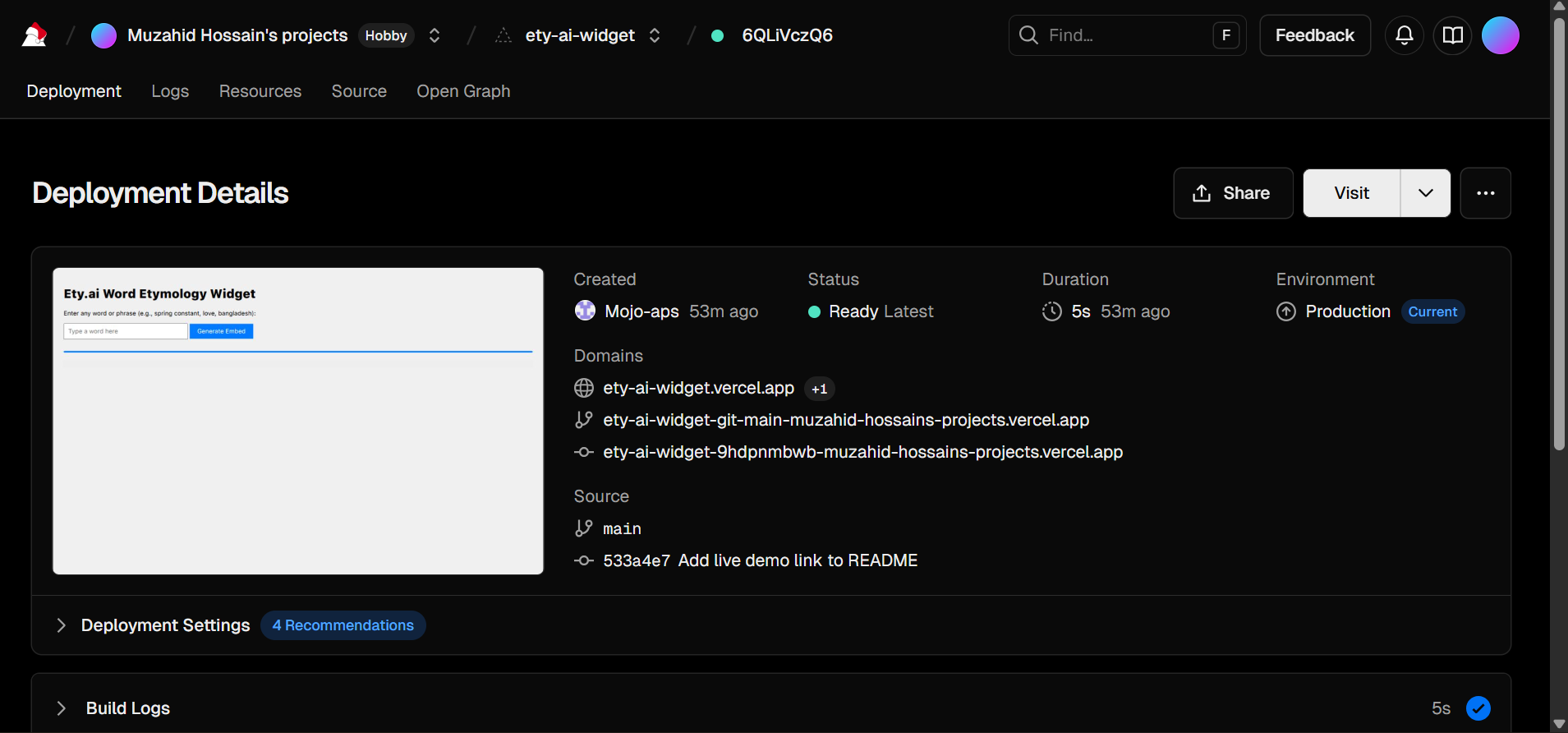Open the Visit dropdown arrow
This screenshot has height=733, width=1568.
tap(1426, 193)
